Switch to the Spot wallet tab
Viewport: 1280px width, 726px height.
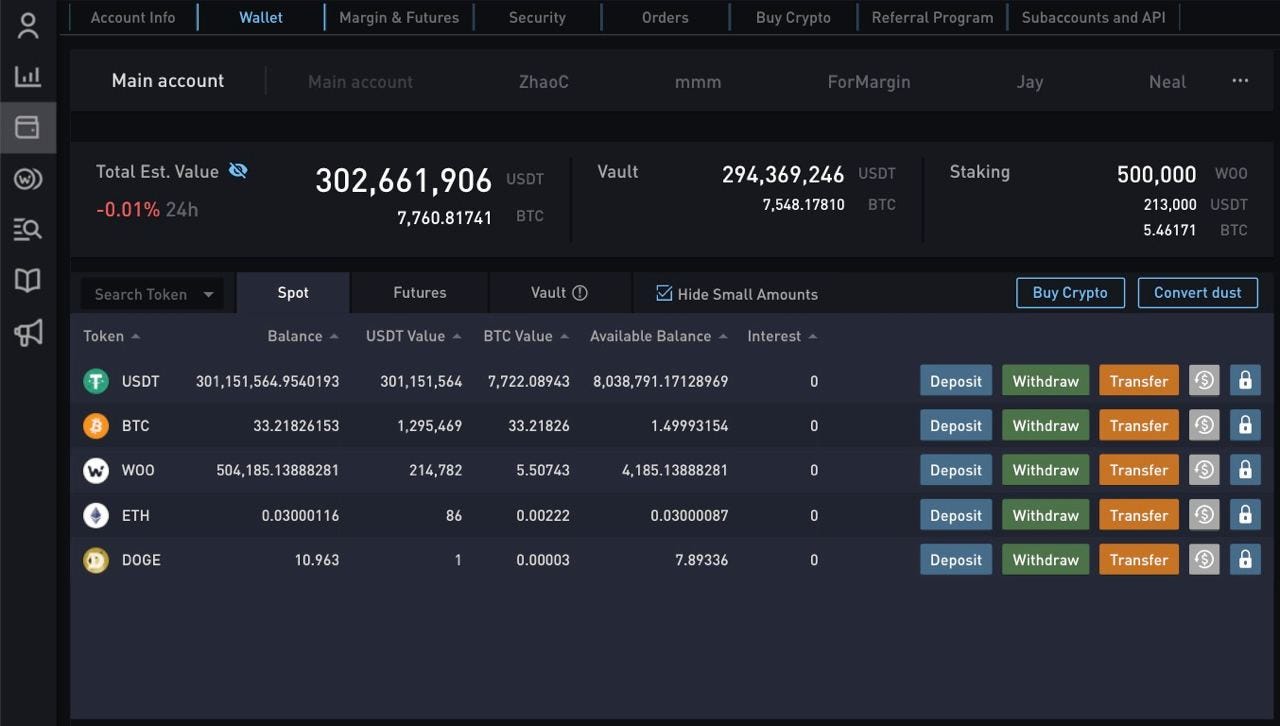coord(293,293)
